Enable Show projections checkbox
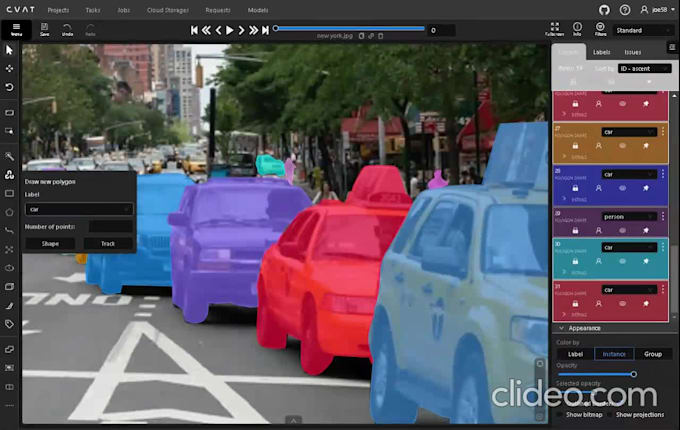This screenshot has width=680, height=430. click(609, 414)
